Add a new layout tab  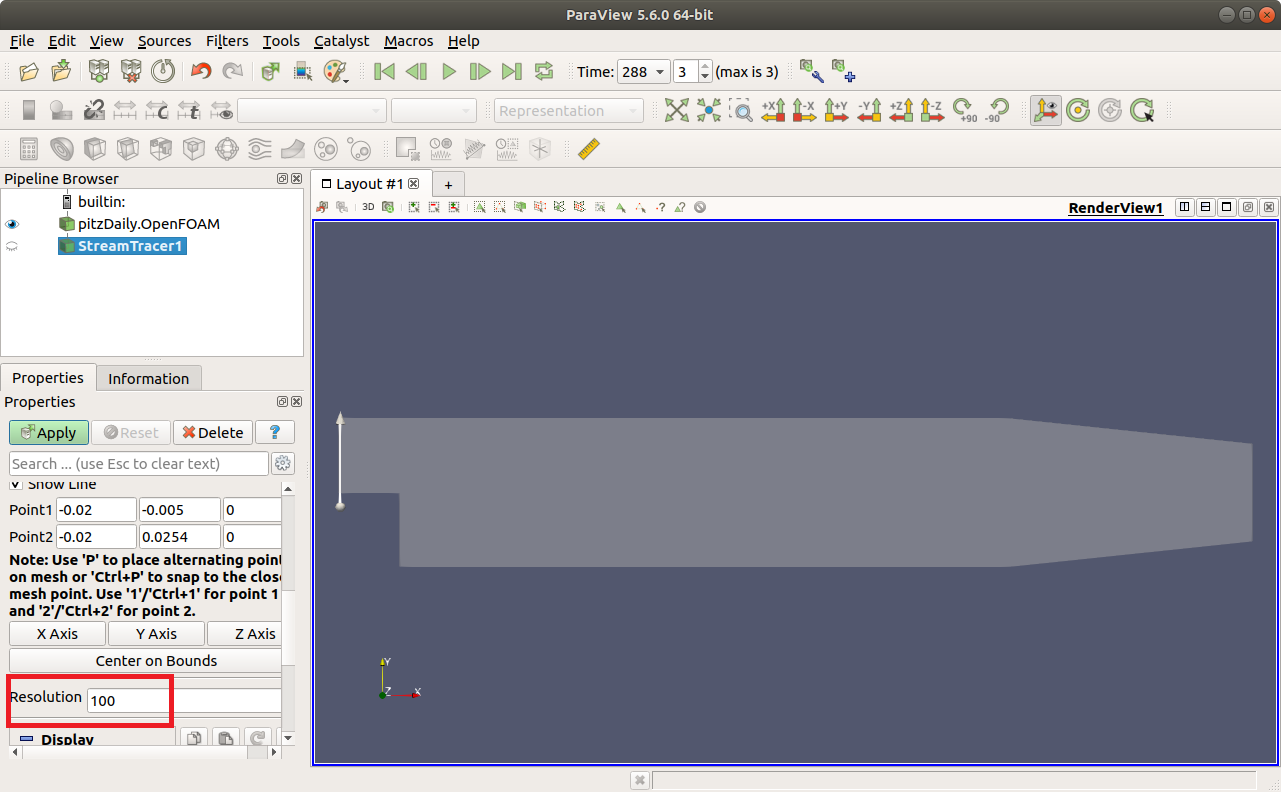click(448, 185)
